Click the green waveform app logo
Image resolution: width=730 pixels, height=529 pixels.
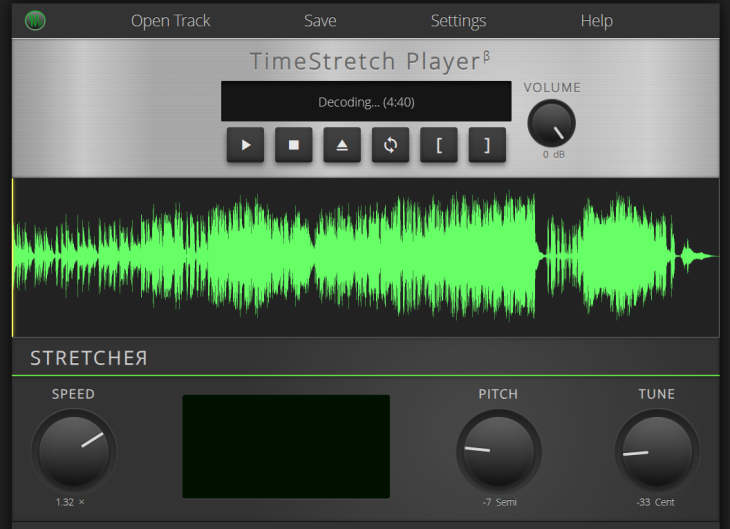[35, 20]
